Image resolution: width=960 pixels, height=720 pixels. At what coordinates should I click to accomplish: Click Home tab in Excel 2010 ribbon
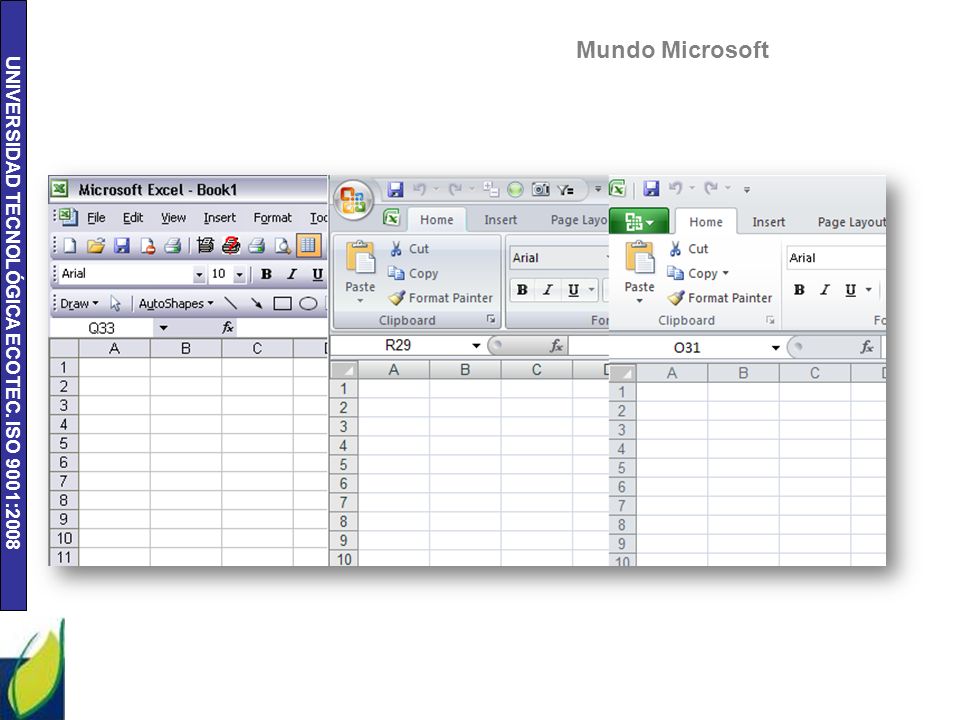[x=705, y=222]
